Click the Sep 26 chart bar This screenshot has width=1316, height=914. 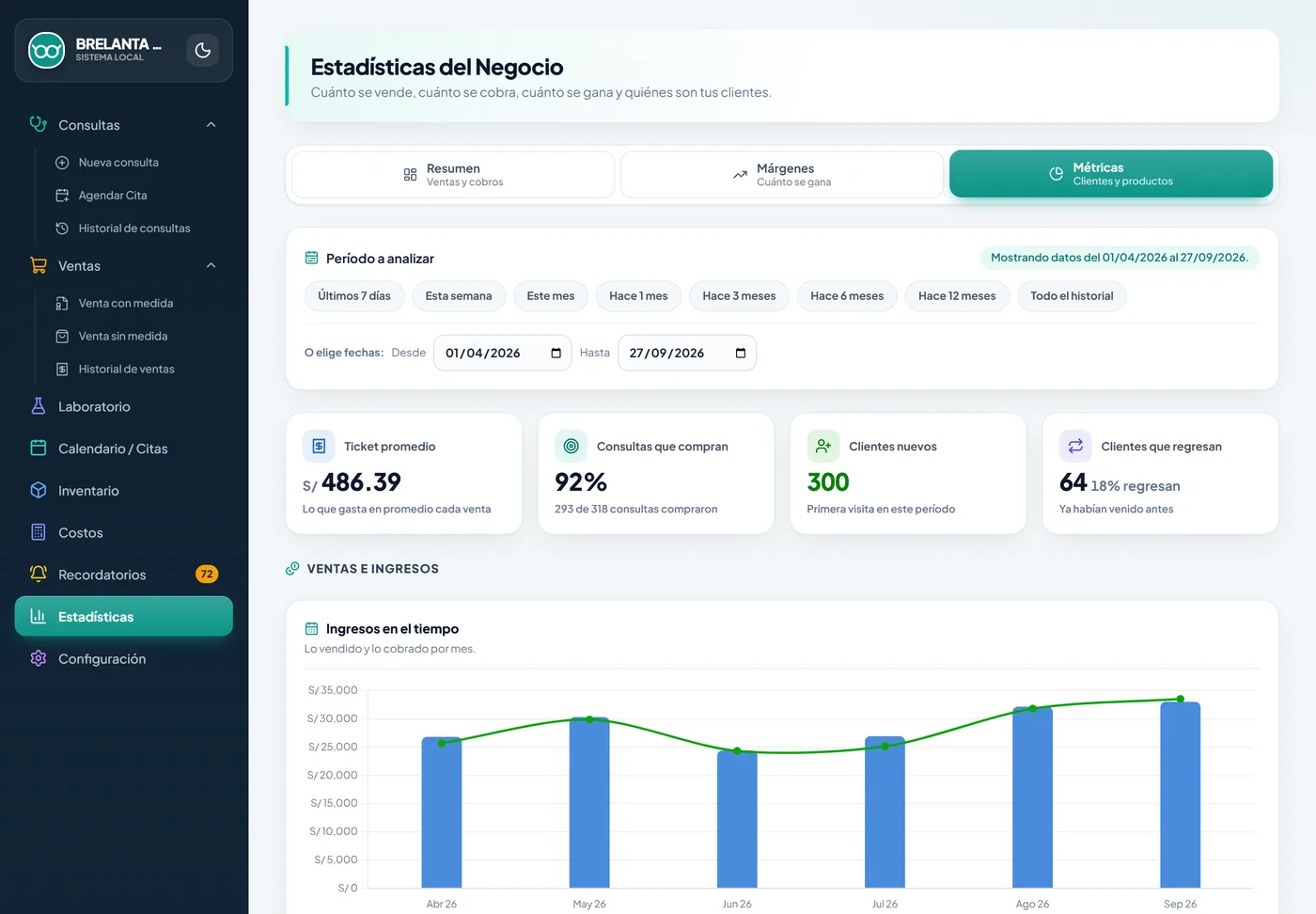point(1181,795)
